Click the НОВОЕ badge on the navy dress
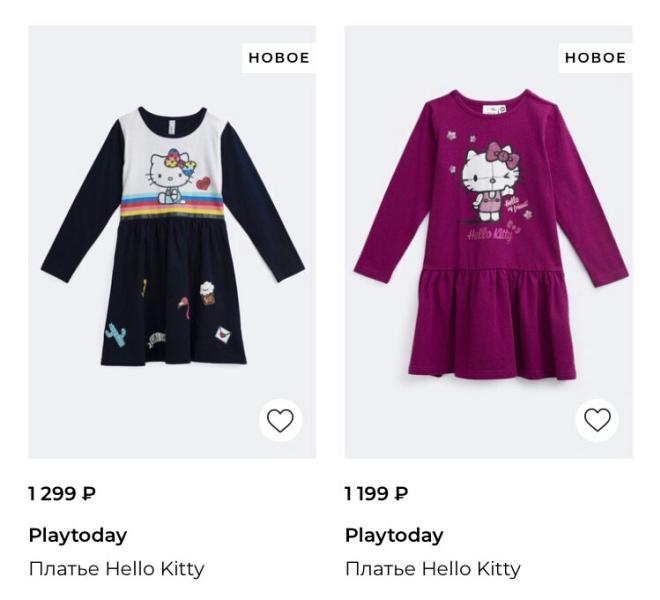This screenshot has width=660, height=600. [x=279, y=58]
